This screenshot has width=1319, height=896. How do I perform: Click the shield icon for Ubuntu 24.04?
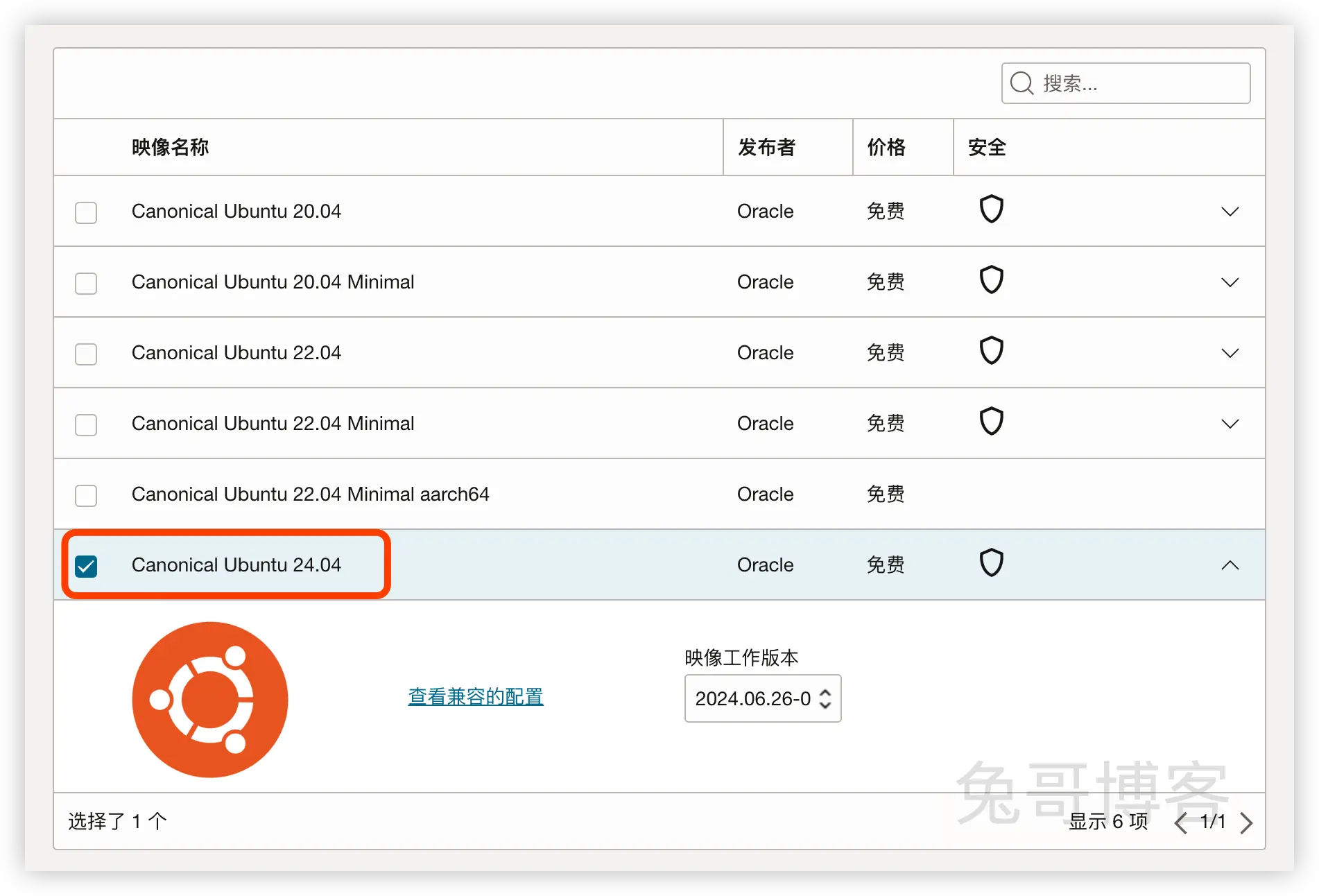pos(991,562)
